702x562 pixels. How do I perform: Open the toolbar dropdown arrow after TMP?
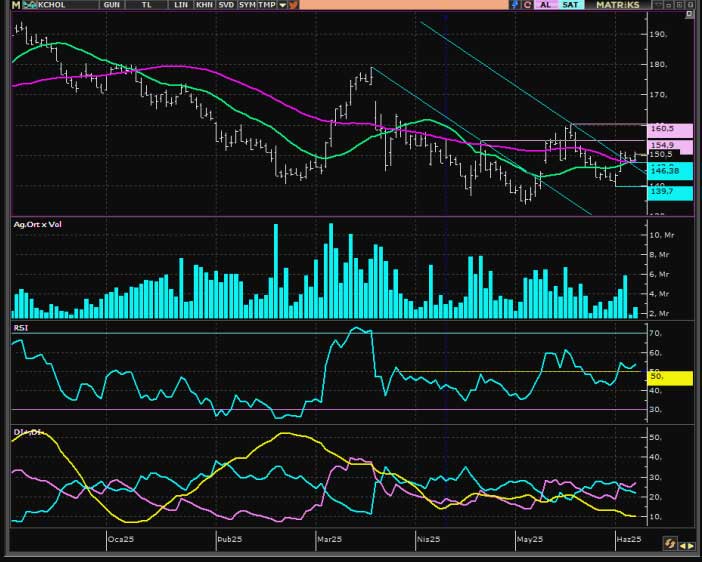[x=283, y=5]
